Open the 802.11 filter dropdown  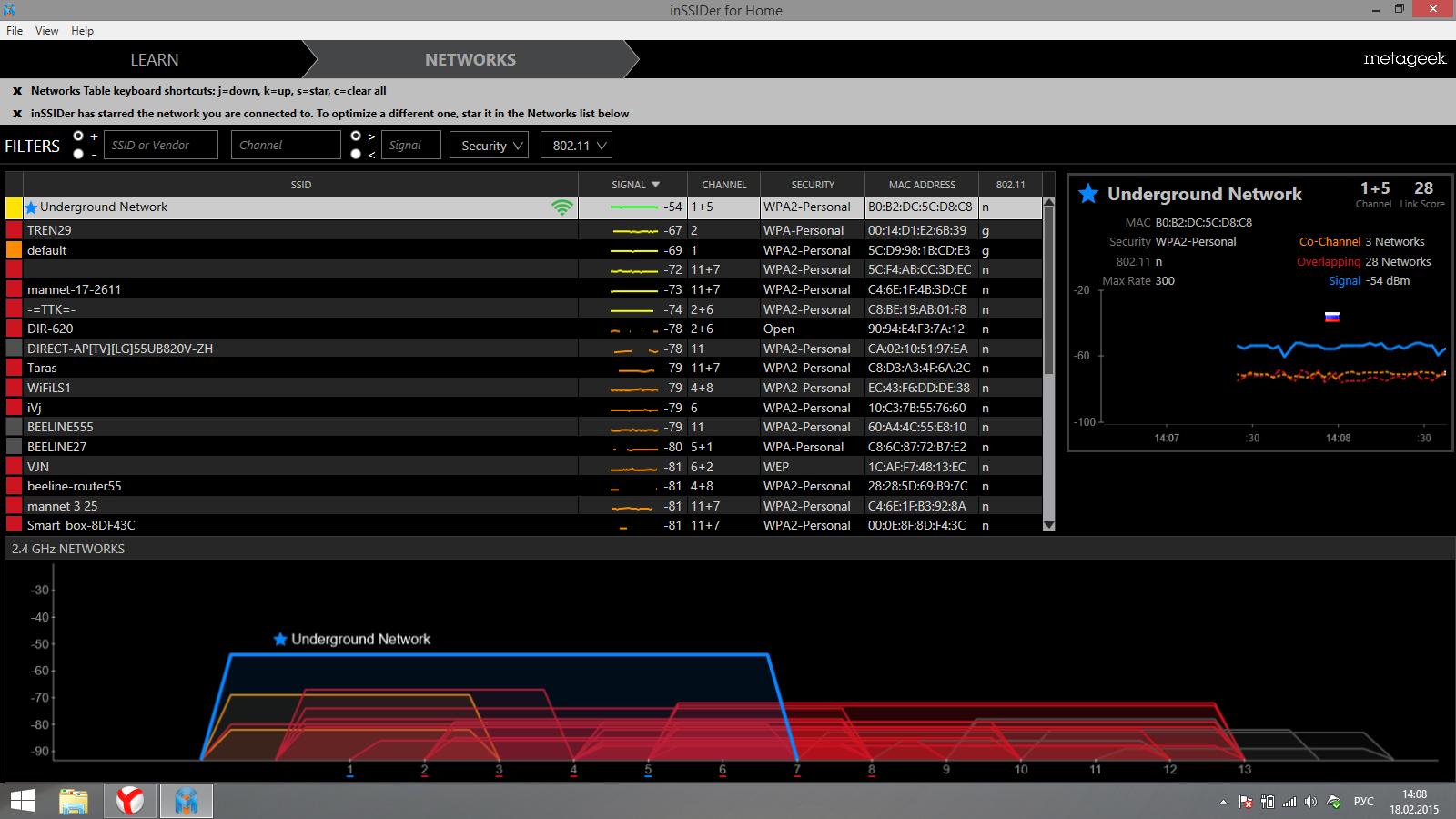[x=576, y=146]
